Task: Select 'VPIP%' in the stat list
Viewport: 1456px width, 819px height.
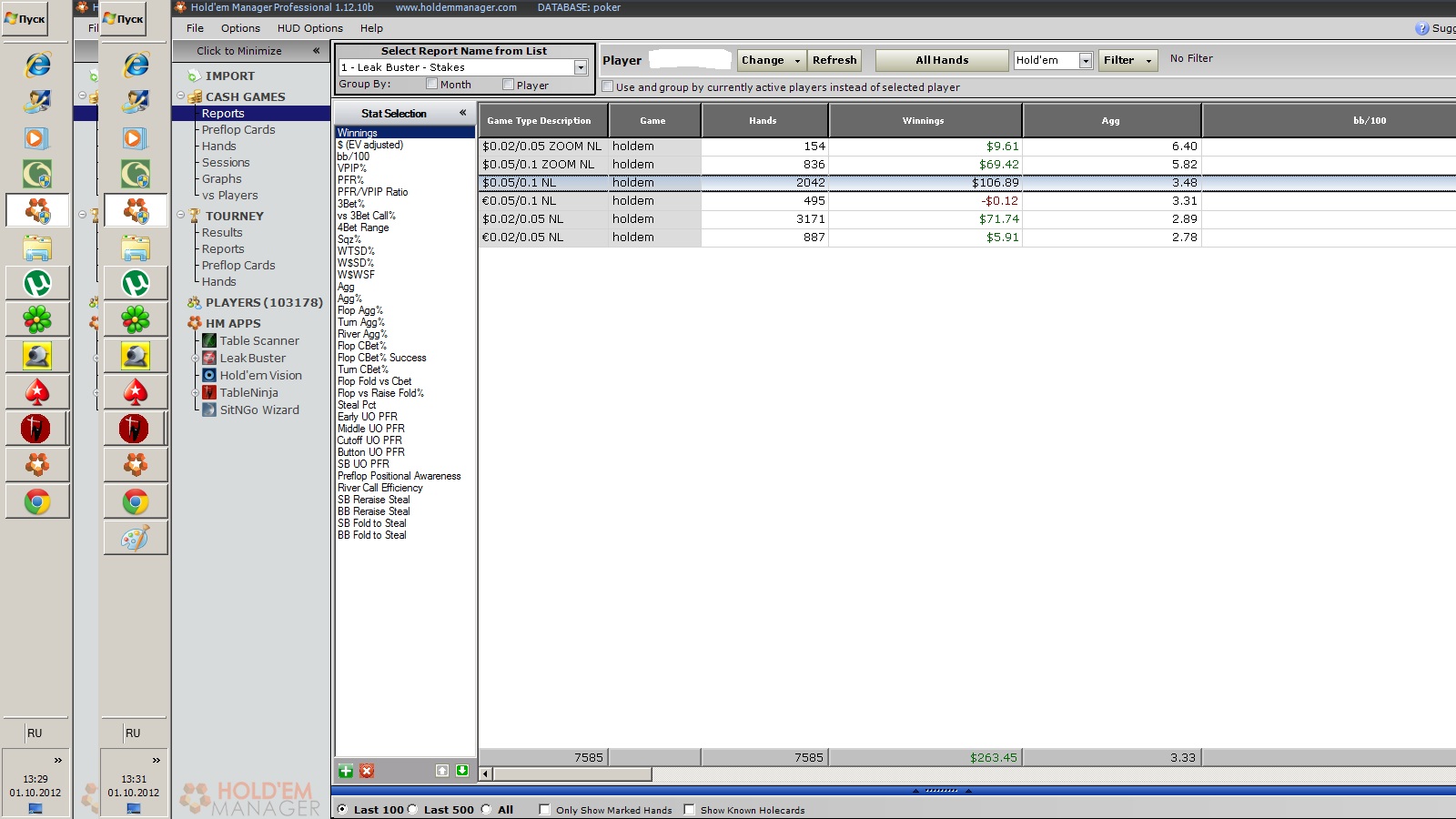Action: (351, 168)
